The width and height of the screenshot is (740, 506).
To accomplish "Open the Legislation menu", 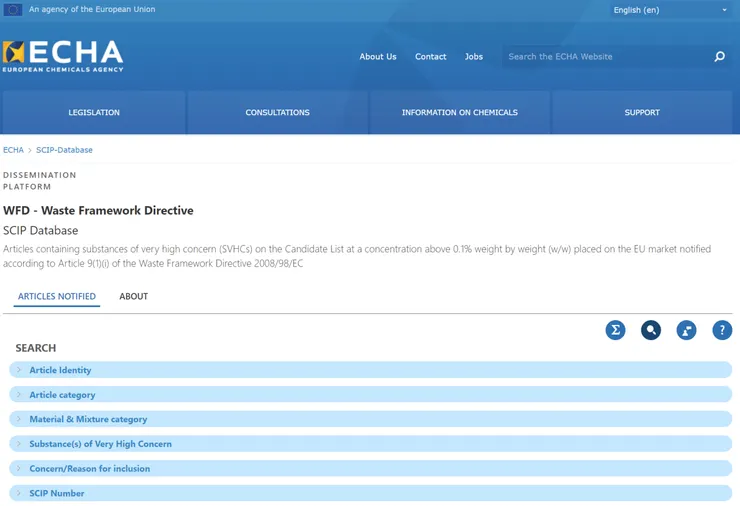I will click(94, 113).
